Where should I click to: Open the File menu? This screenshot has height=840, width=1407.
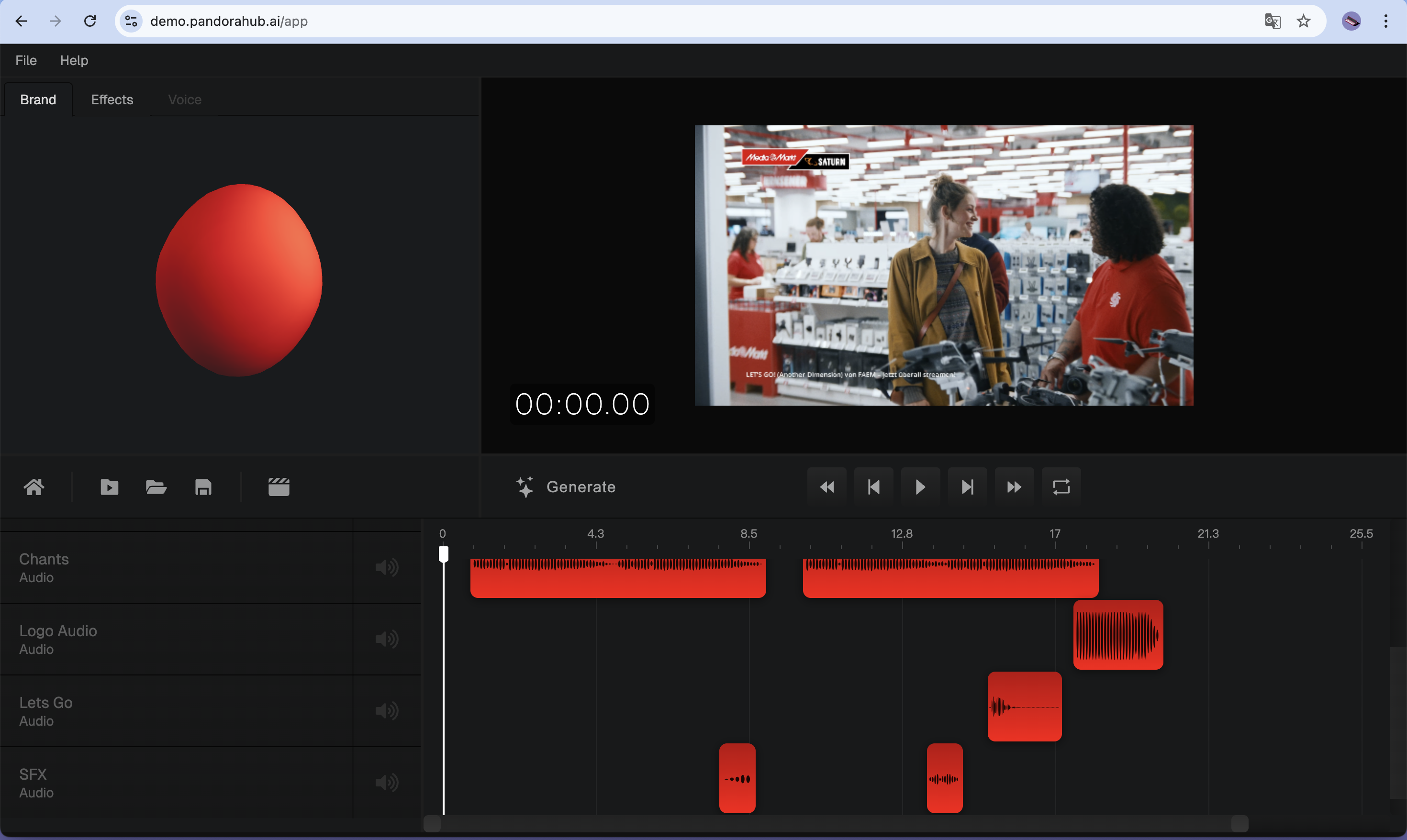25,60
